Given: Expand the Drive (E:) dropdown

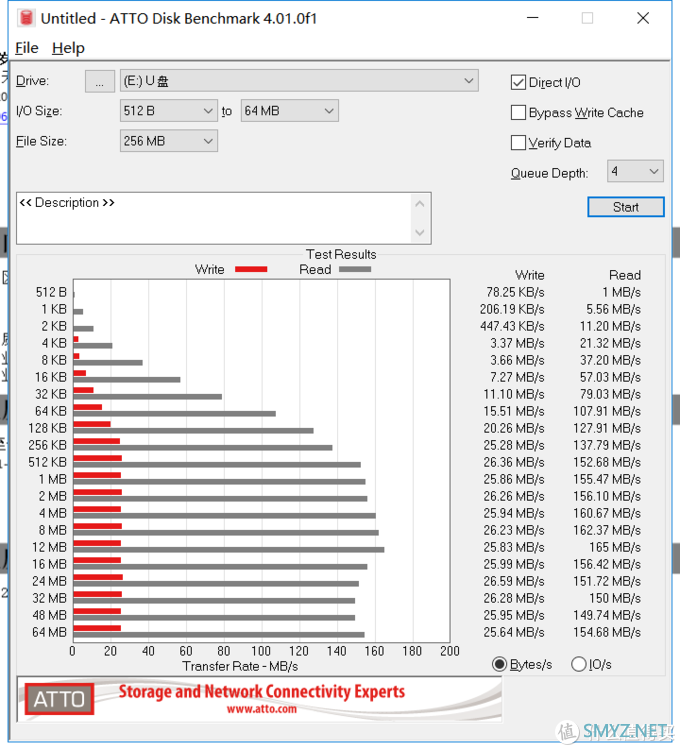Looking at the screenshot, I should tap(299, 81).
